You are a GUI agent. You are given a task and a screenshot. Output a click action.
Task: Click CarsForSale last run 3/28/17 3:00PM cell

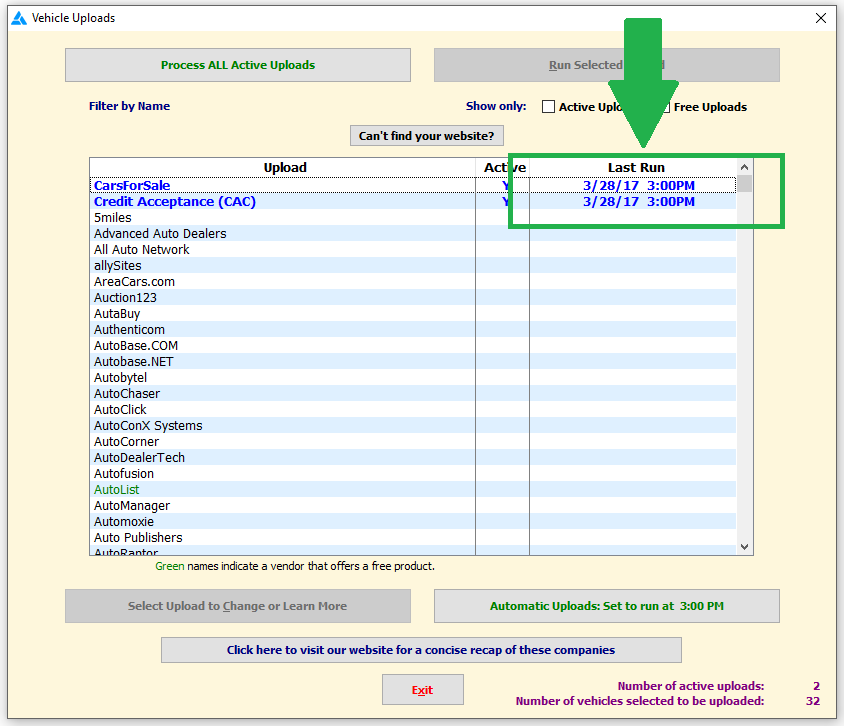[x=633, y=185]
